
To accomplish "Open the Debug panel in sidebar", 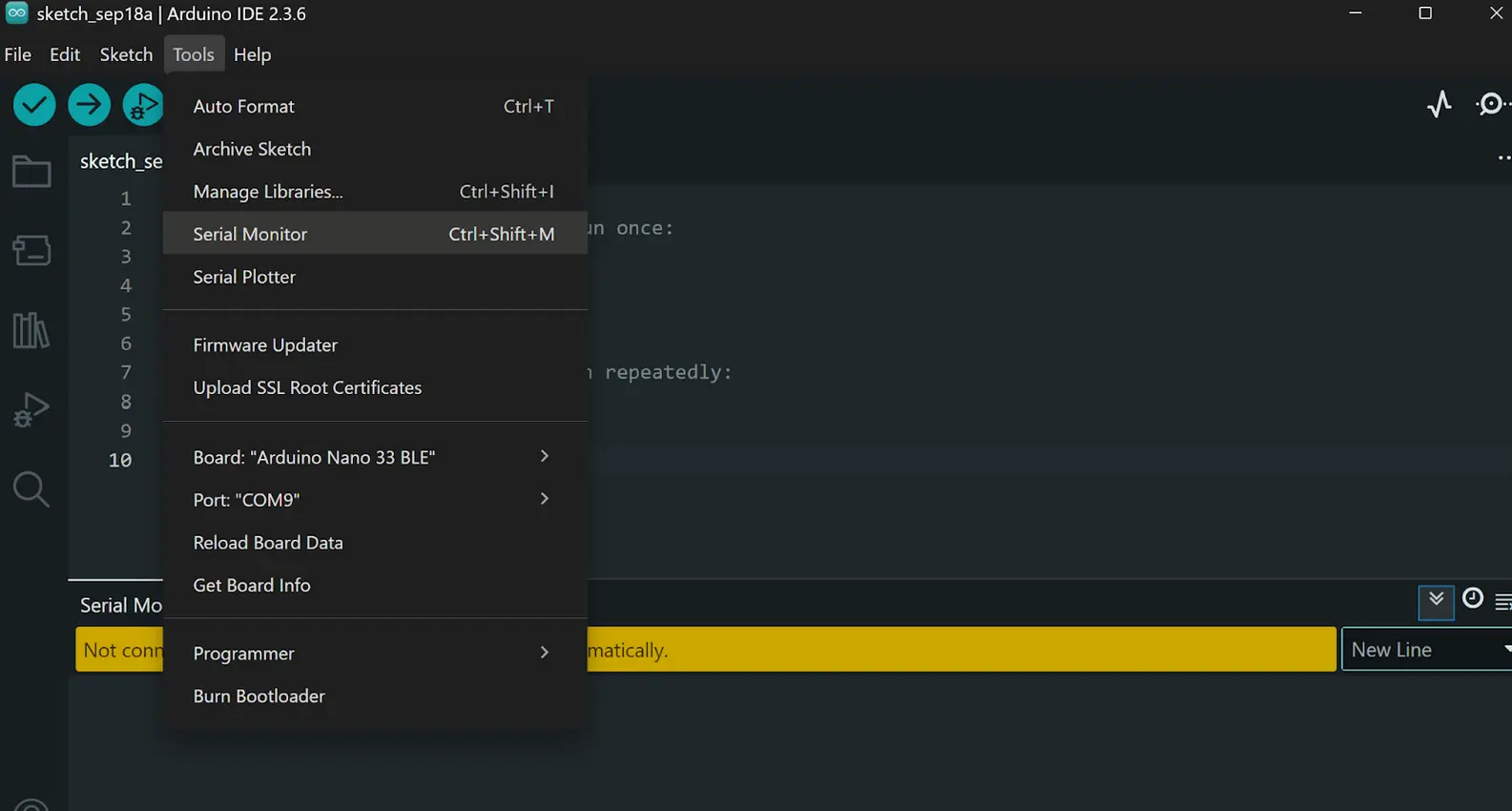I will [x=31, y=410].
